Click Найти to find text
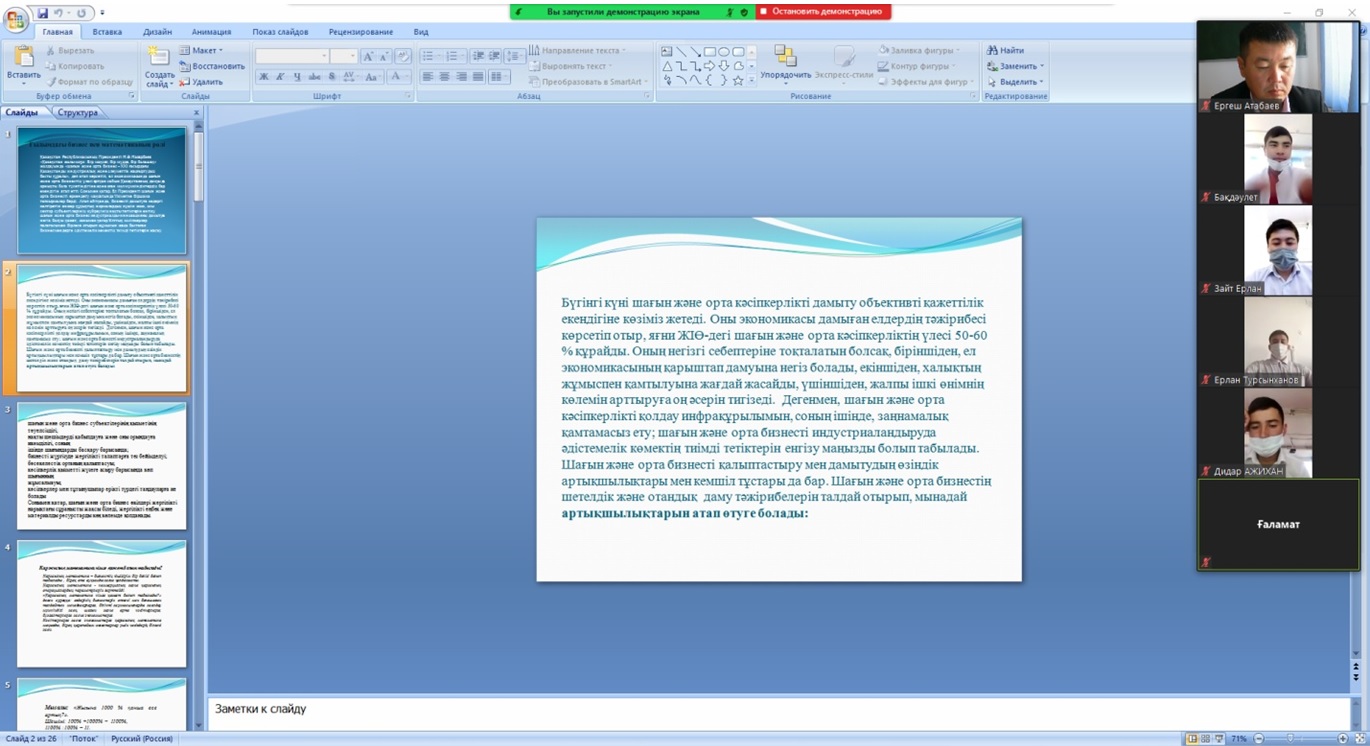 coord(1005,50)
